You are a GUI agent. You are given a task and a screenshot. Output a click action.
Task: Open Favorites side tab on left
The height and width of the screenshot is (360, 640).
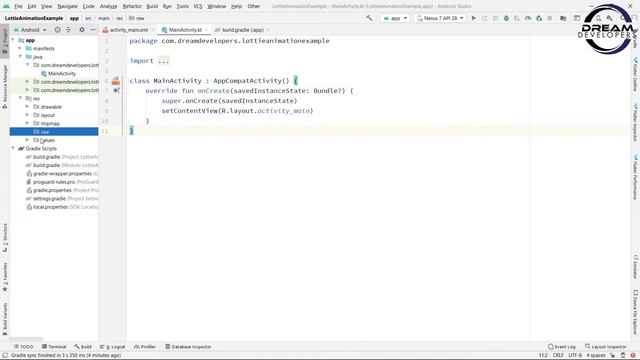5,277
